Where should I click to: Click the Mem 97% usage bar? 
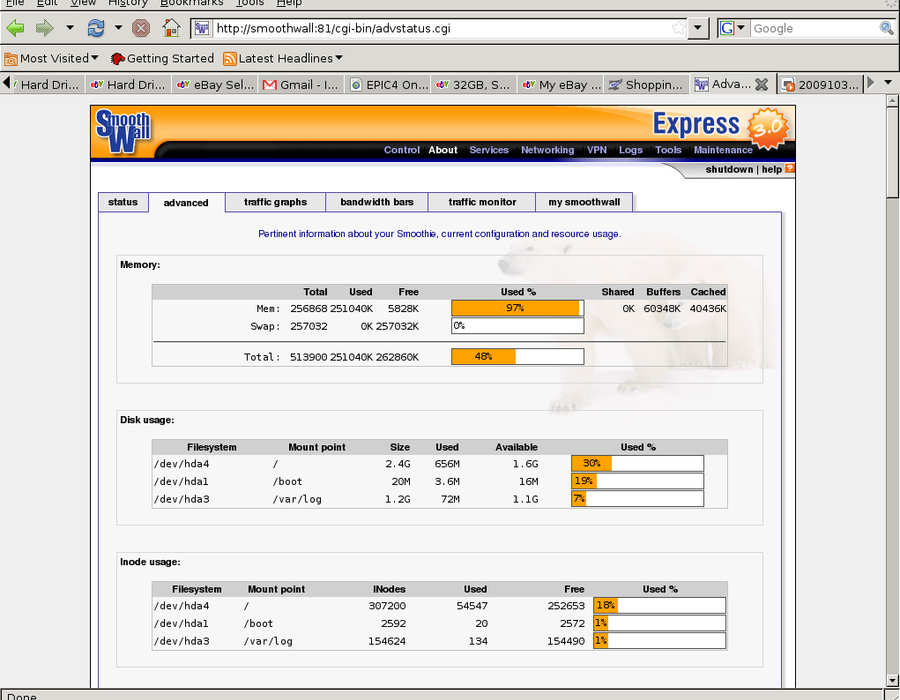pos(518,308)
